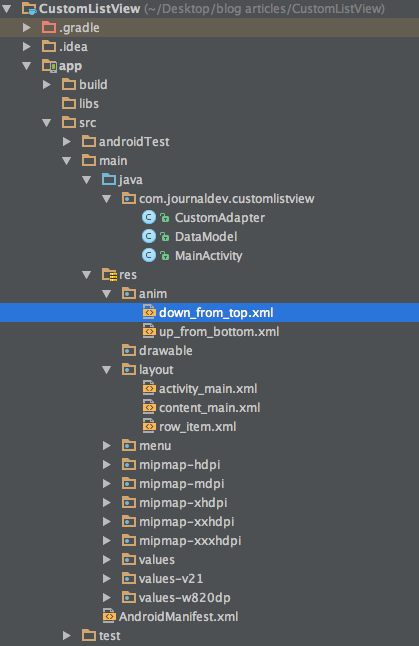Image resolution: width=419 pixels, height=646 pixels.
Task: Collapse the java folder arrow
Action: point(87,180)
